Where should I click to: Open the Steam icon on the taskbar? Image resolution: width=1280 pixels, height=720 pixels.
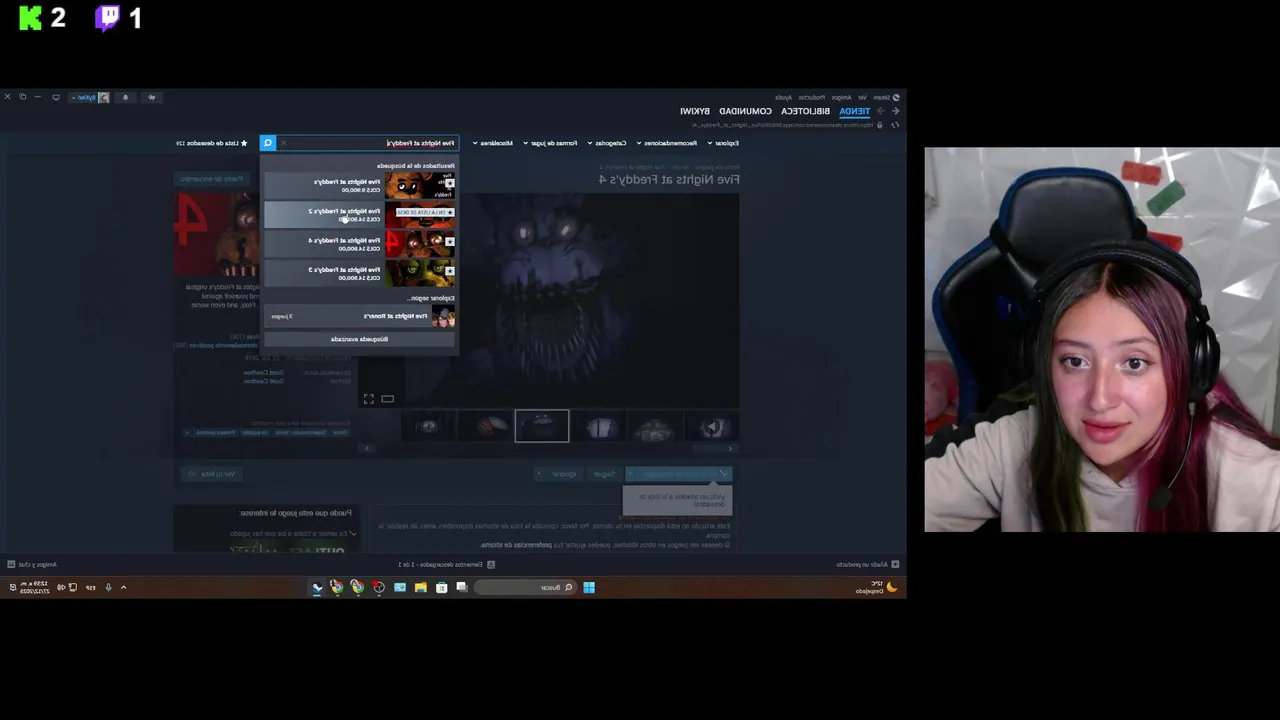point(317,587)
